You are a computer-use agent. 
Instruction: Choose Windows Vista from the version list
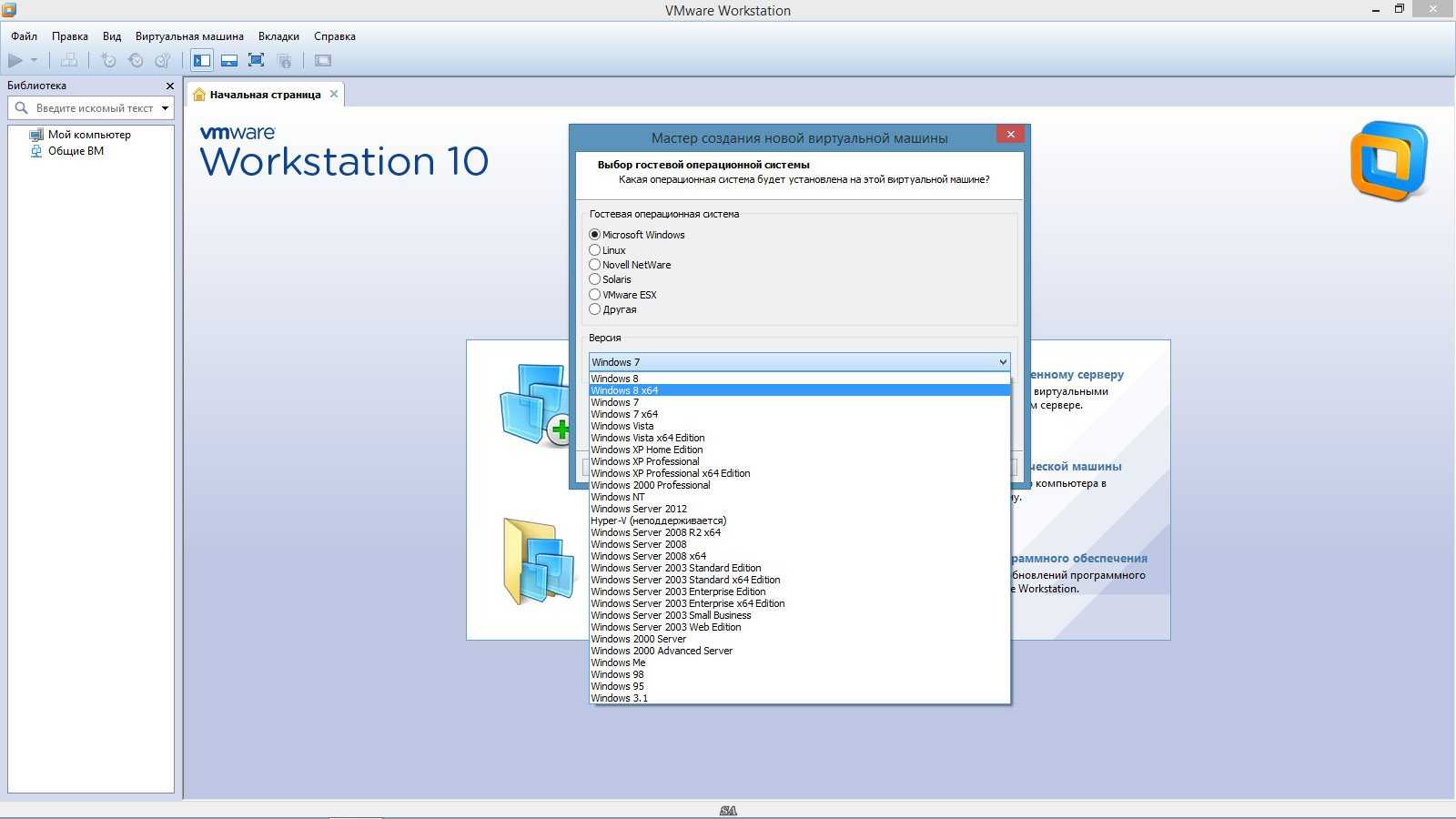(x=799, y=426)
